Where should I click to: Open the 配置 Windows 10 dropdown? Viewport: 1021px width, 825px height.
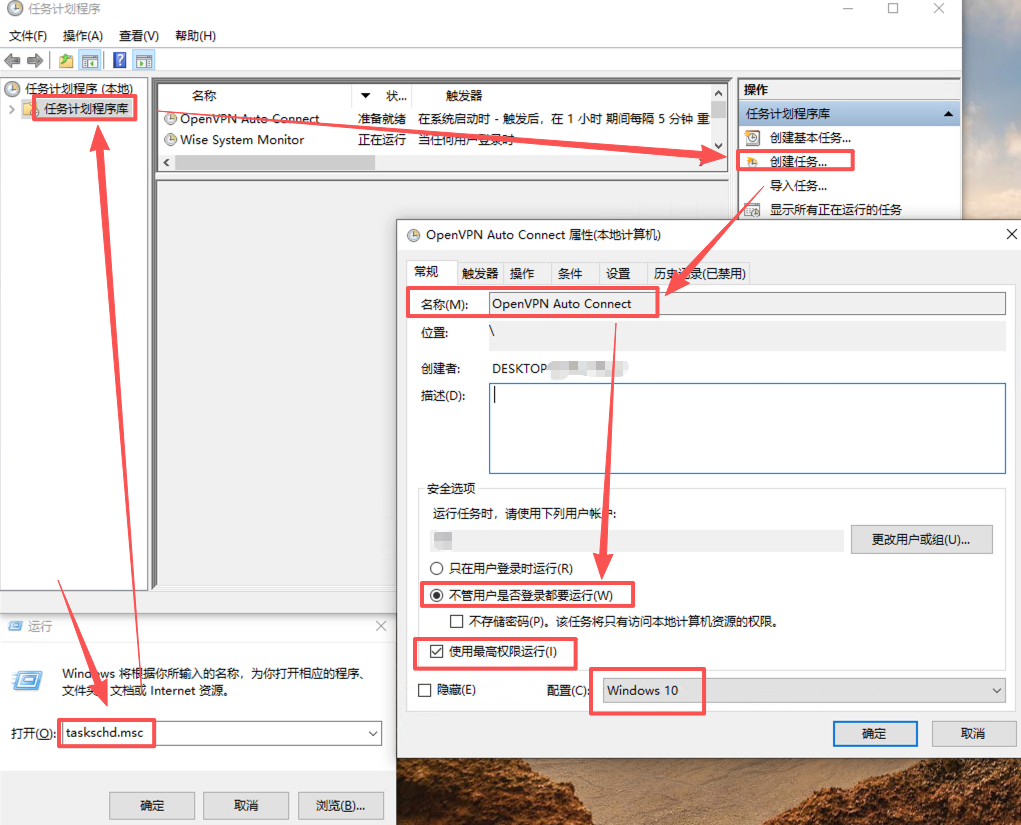click(996, 690)
